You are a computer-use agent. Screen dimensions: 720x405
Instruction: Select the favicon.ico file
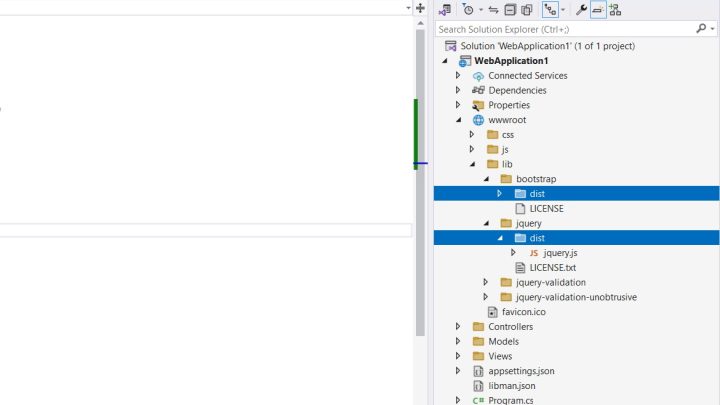(523, 312)
